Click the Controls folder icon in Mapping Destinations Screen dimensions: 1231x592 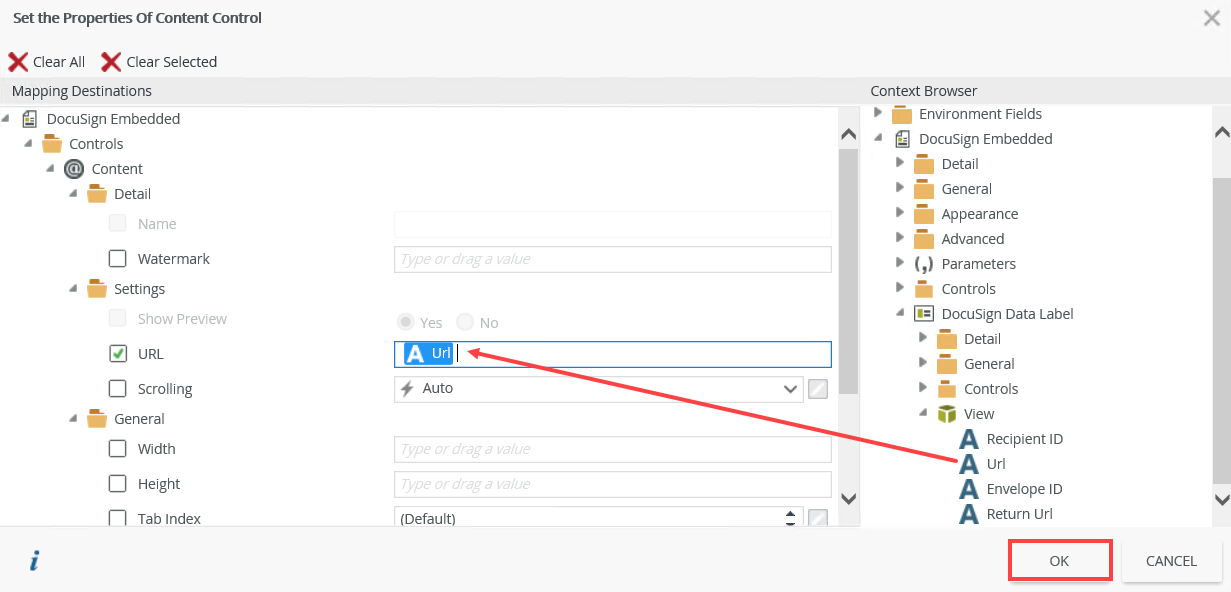[x=52, y=144]
